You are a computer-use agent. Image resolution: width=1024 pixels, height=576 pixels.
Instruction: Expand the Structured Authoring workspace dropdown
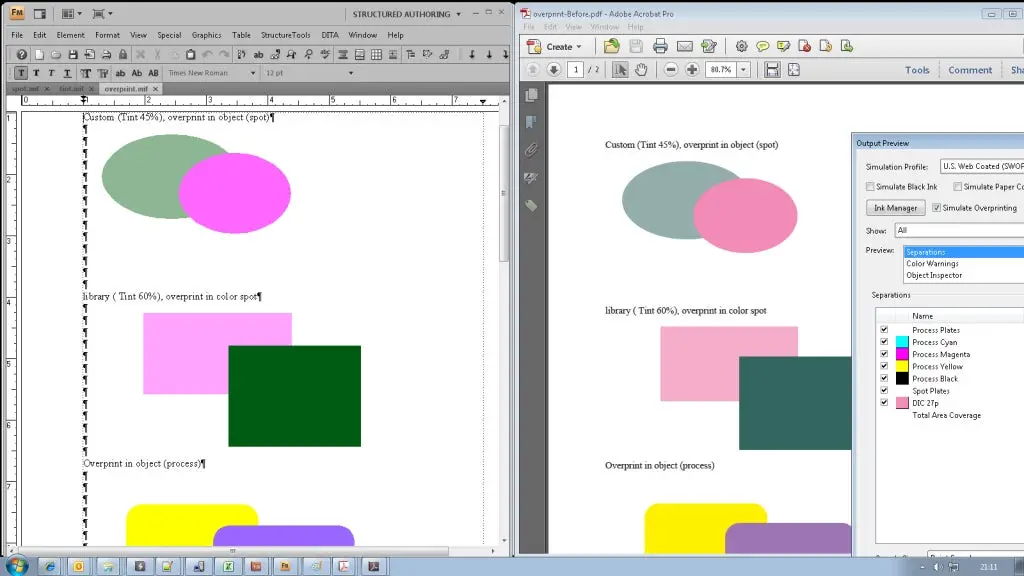tap(458, 14)
